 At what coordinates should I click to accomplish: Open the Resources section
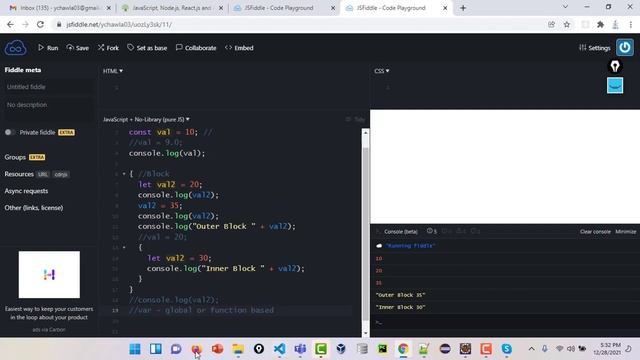click(19, 174)
